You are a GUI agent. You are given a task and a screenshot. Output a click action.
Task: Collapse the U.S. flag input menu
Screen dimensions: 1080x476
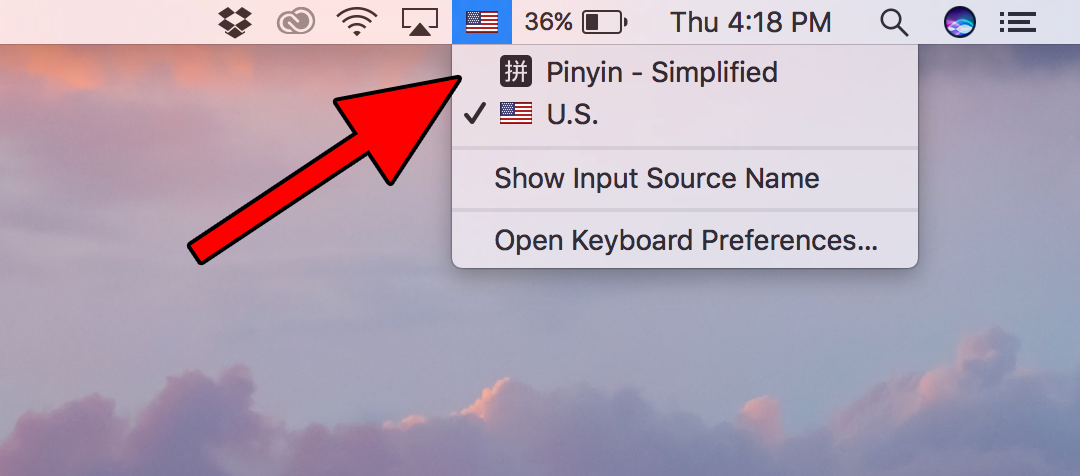[482, 22]
